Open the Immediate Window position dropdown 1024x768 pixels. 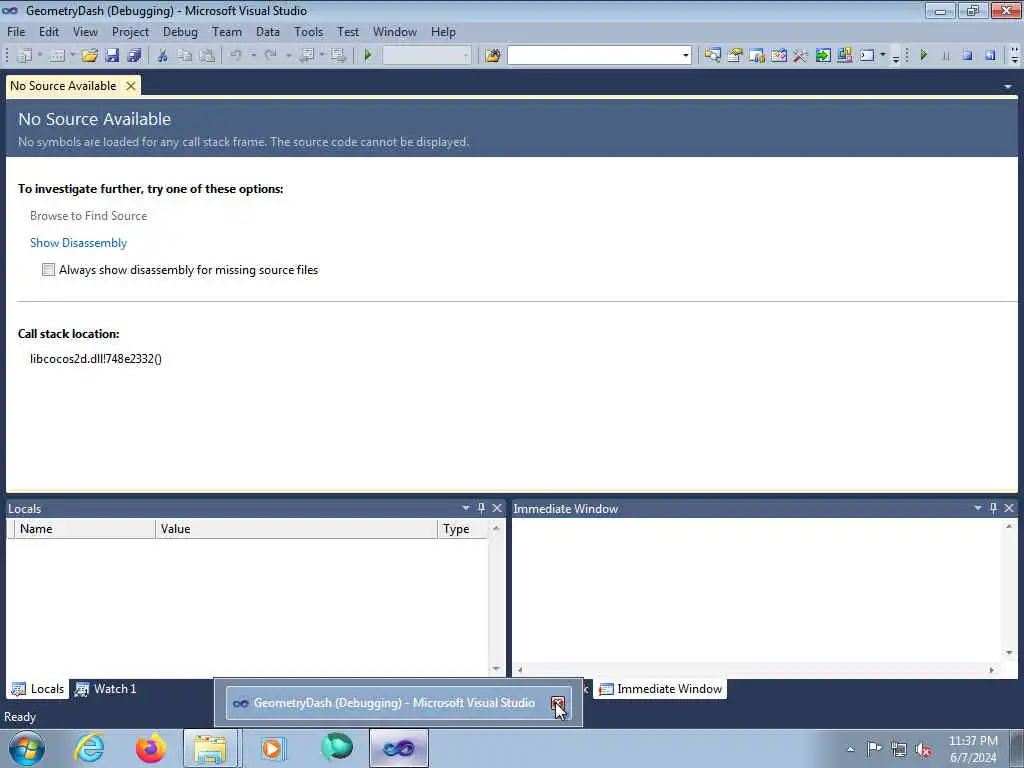(x=978, y=508)
